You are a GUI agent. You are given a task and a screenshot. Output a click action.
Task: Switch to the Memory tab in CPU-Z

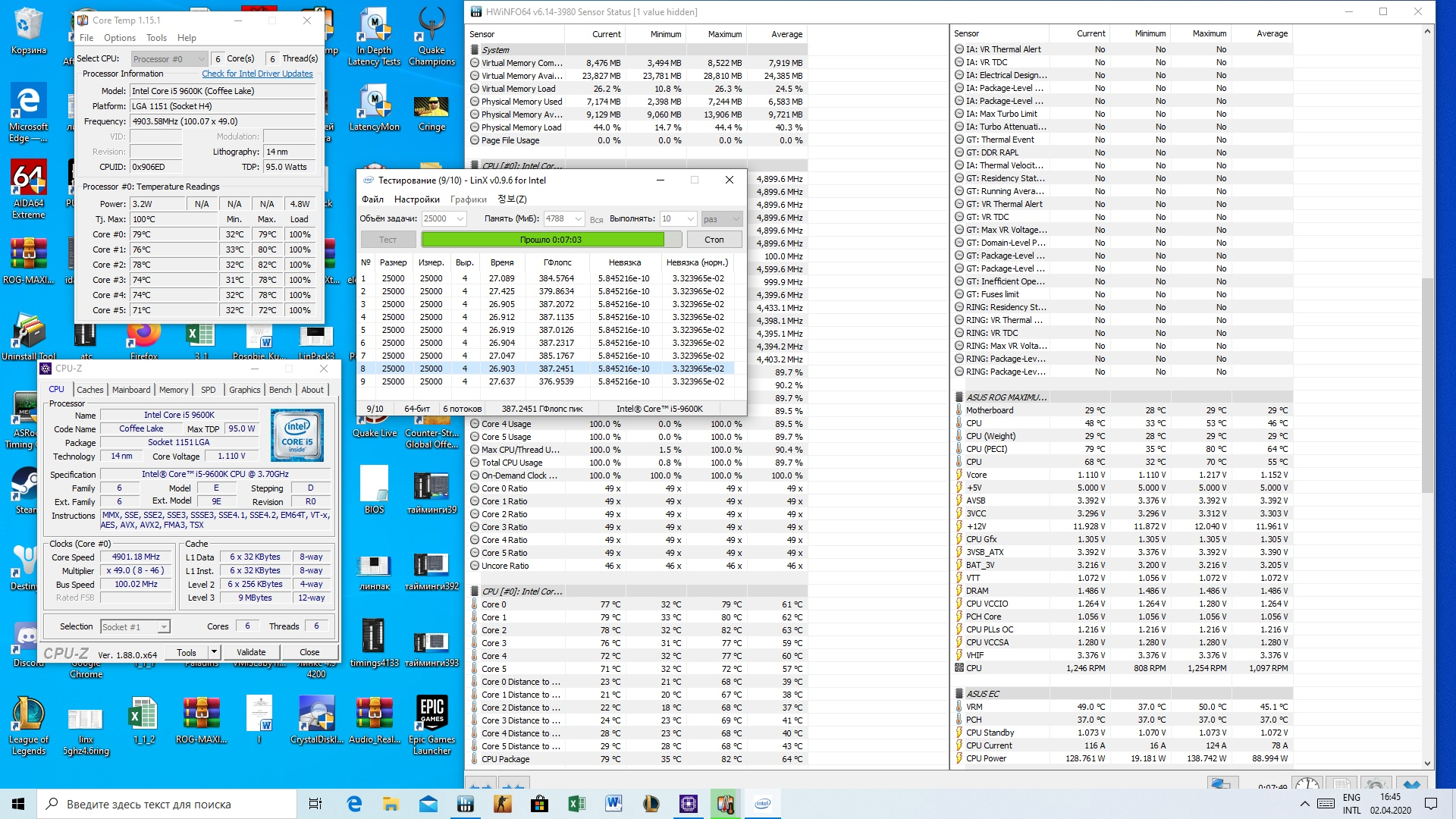174,390
